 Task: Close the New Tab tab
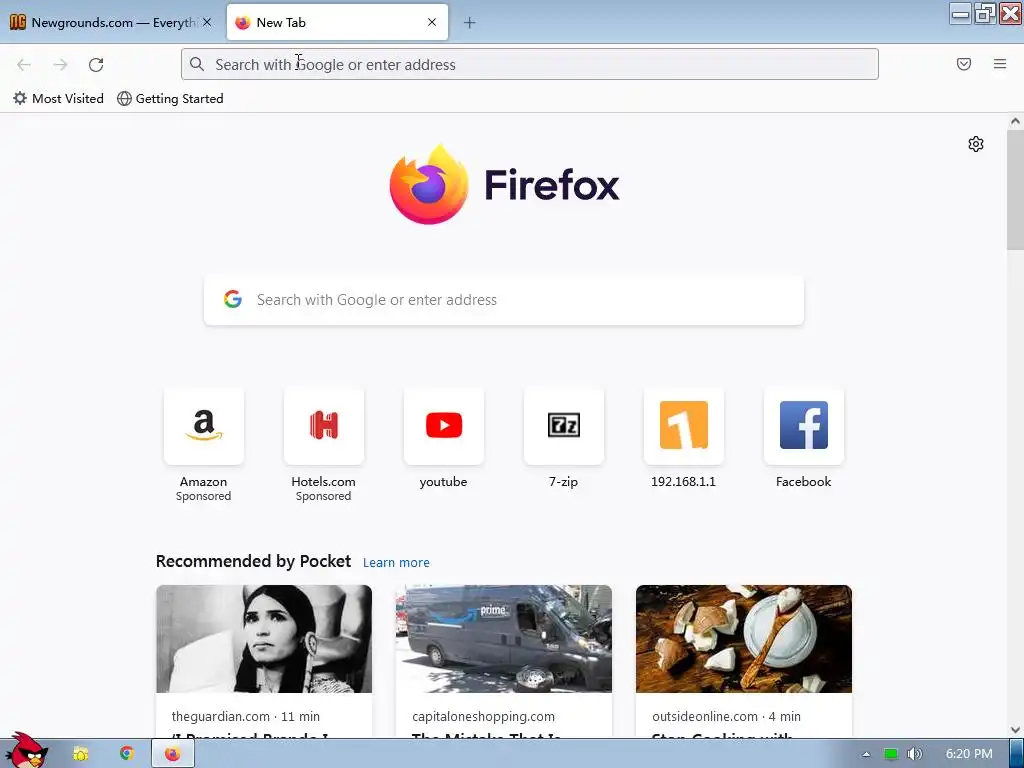click(x=432, y=22)
